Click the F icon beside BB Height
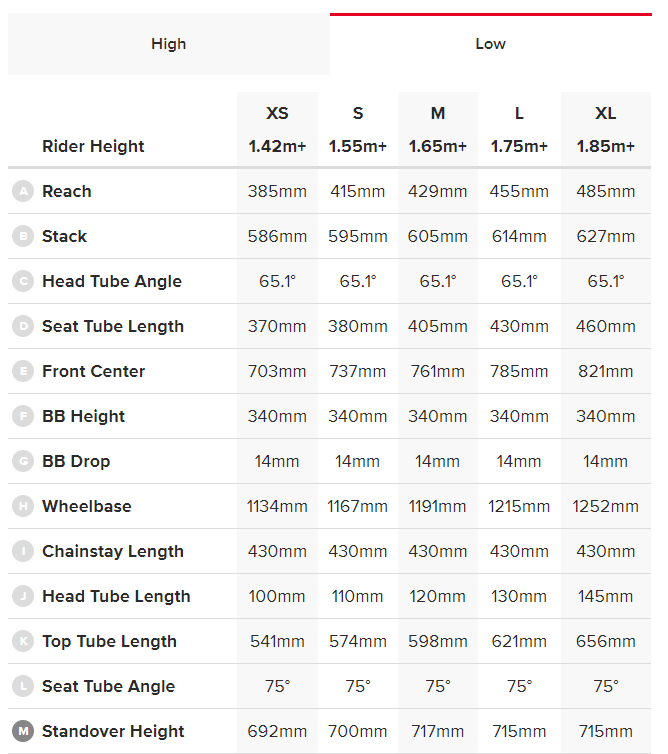Image resolution: width=668 pixels, height=754 pixels. pyautogui.click(x=22, y=416)
